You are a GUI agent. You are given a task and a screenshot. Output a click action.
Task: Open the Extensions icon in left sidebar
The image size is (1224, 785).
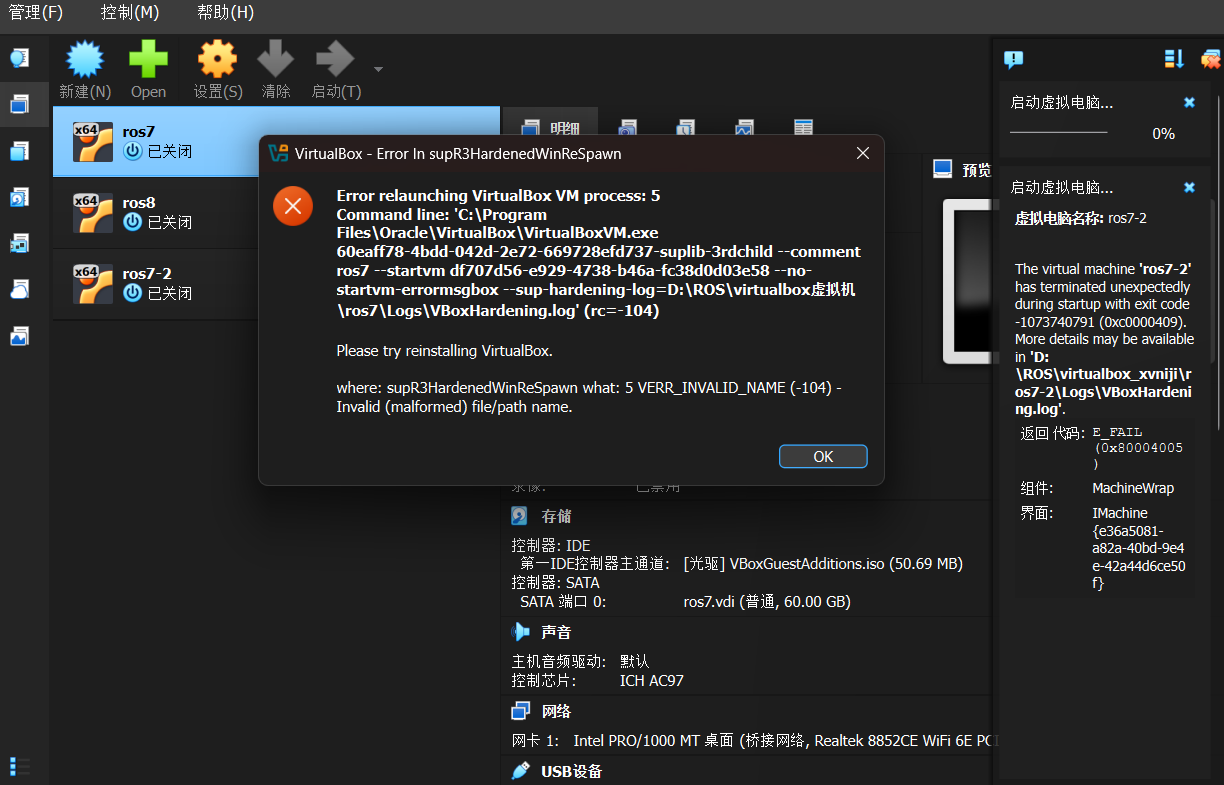(20, 151)
